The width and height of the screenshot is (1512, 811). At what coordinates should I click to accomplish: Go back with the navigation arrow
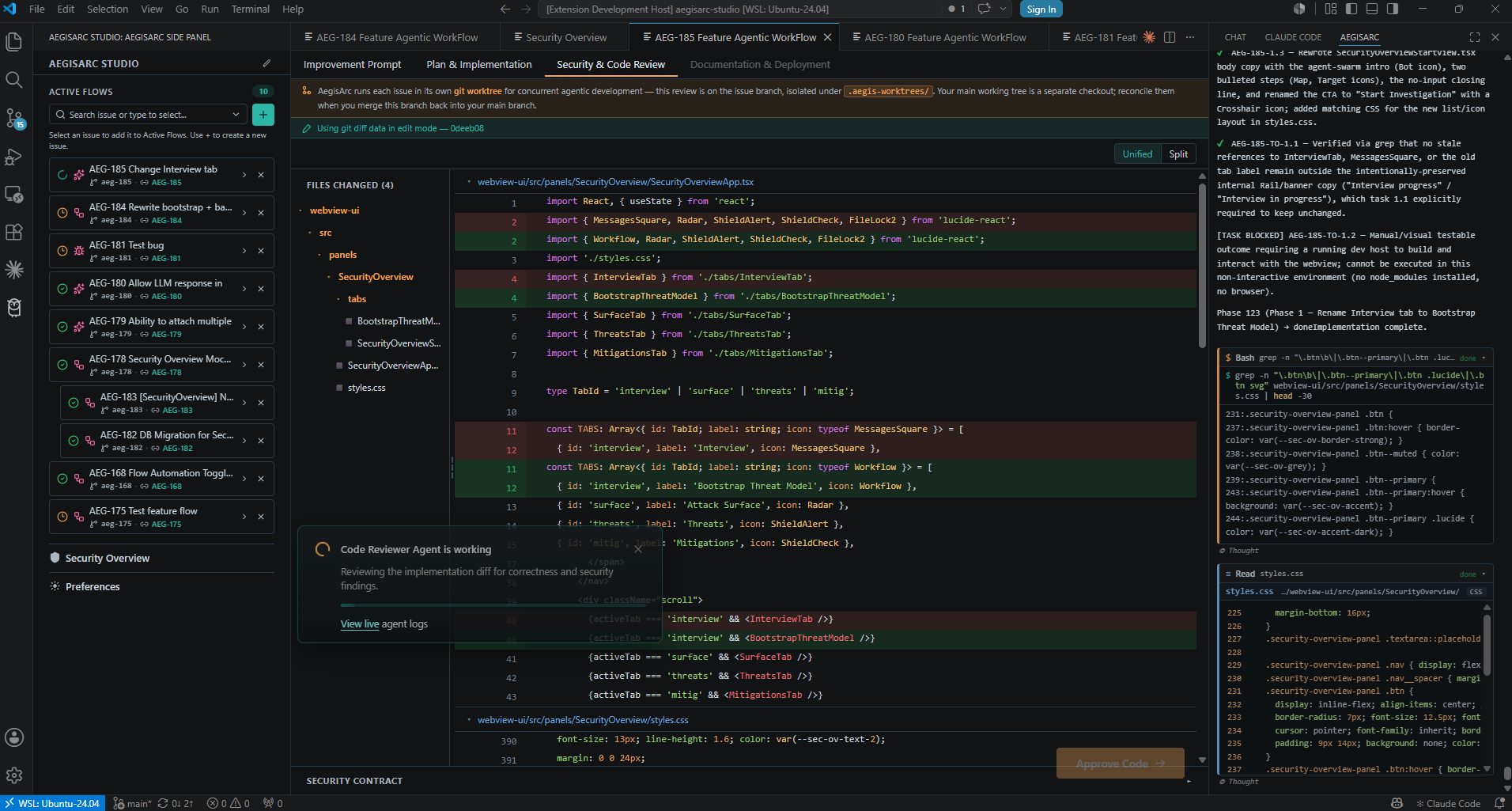point(505,9)
